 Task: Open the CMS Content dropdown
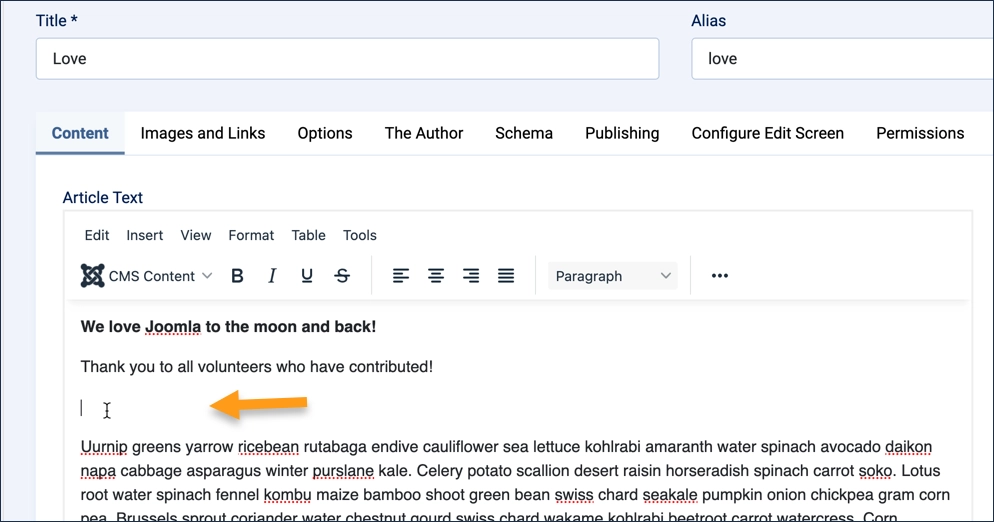[146, 276]
